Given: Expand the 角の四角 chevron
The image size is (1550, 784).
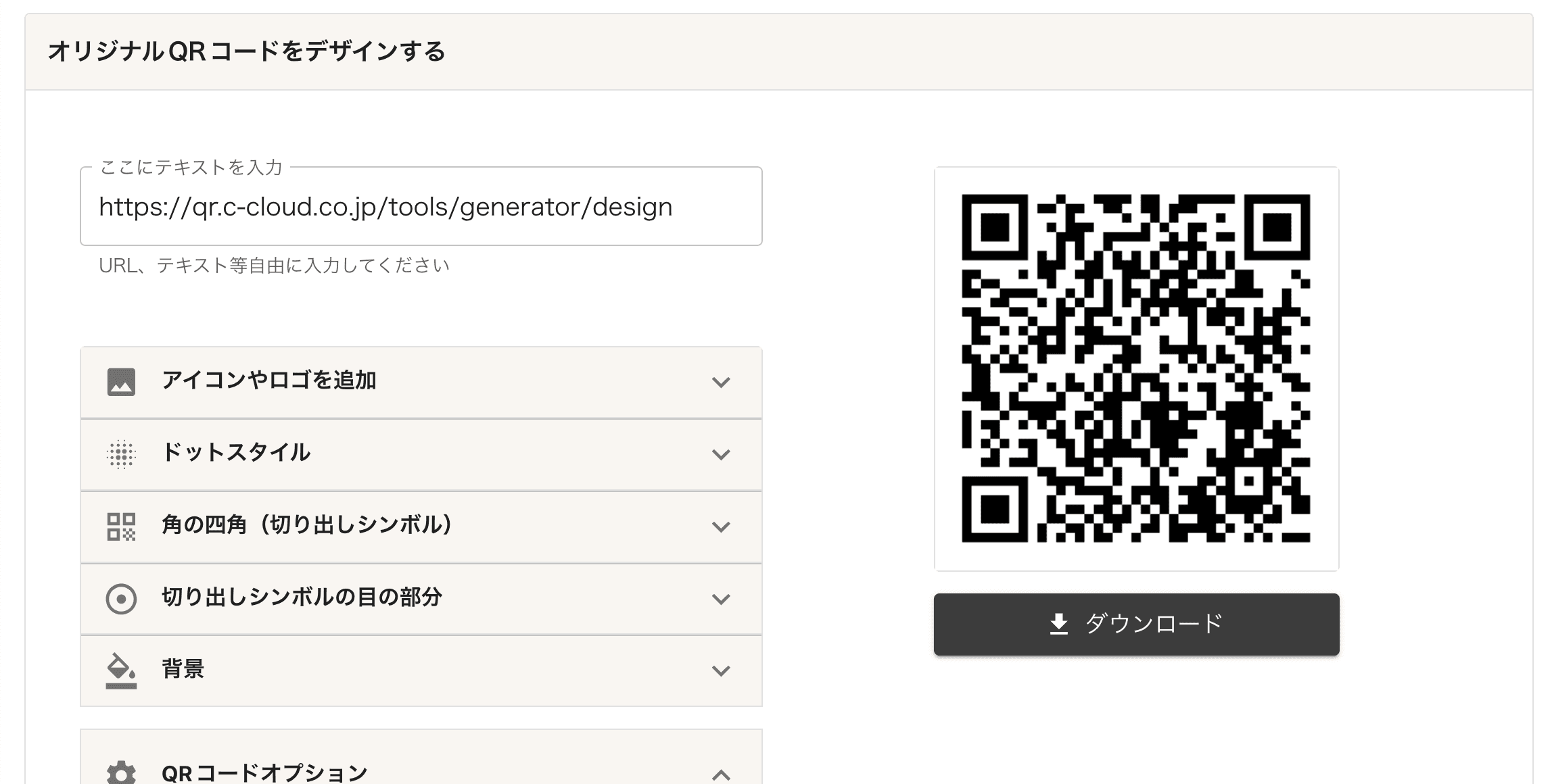Looking at the screenshot, I should pos(721,527).
